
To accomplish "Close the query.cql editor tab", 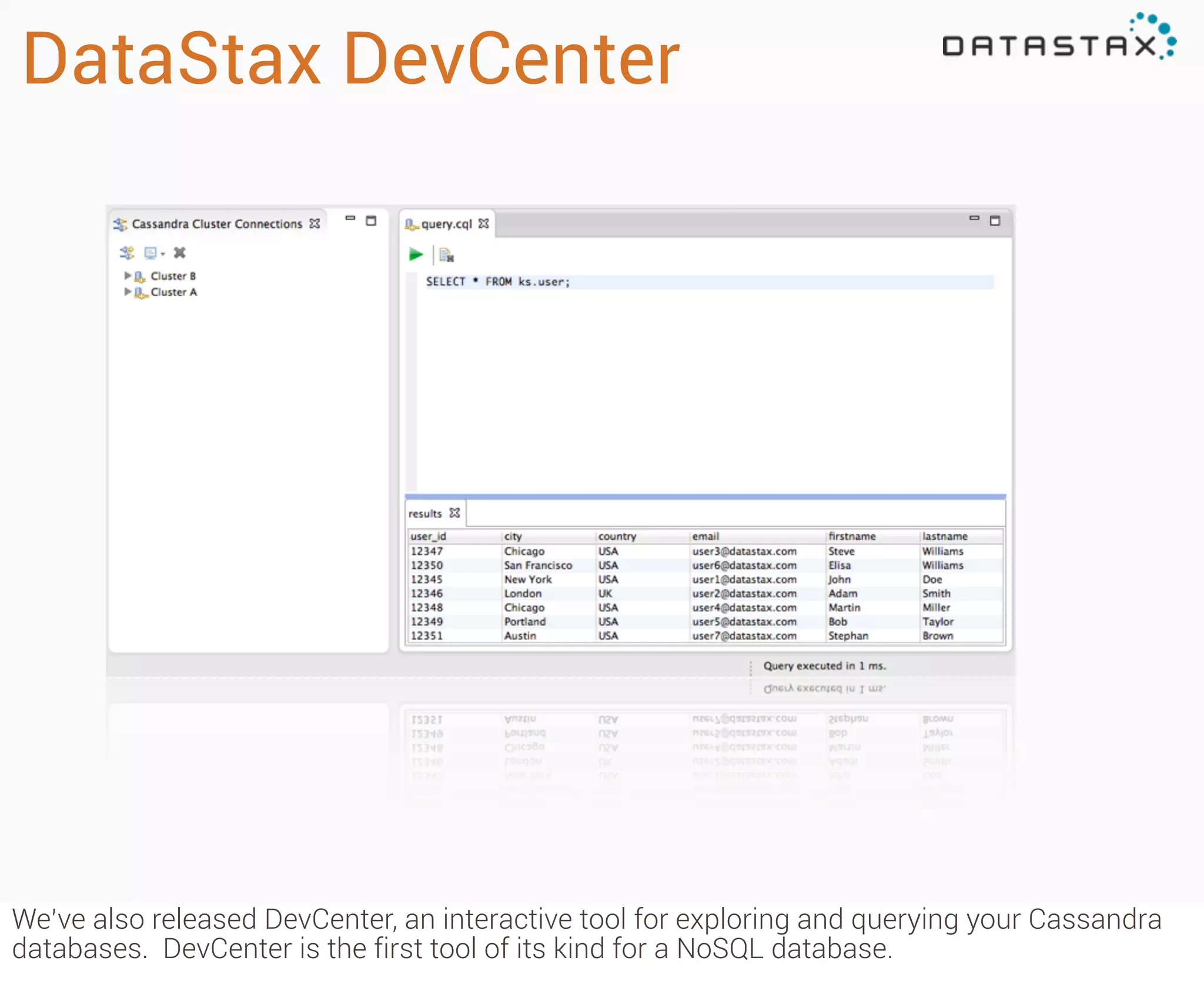I will [x=484, y=223].
